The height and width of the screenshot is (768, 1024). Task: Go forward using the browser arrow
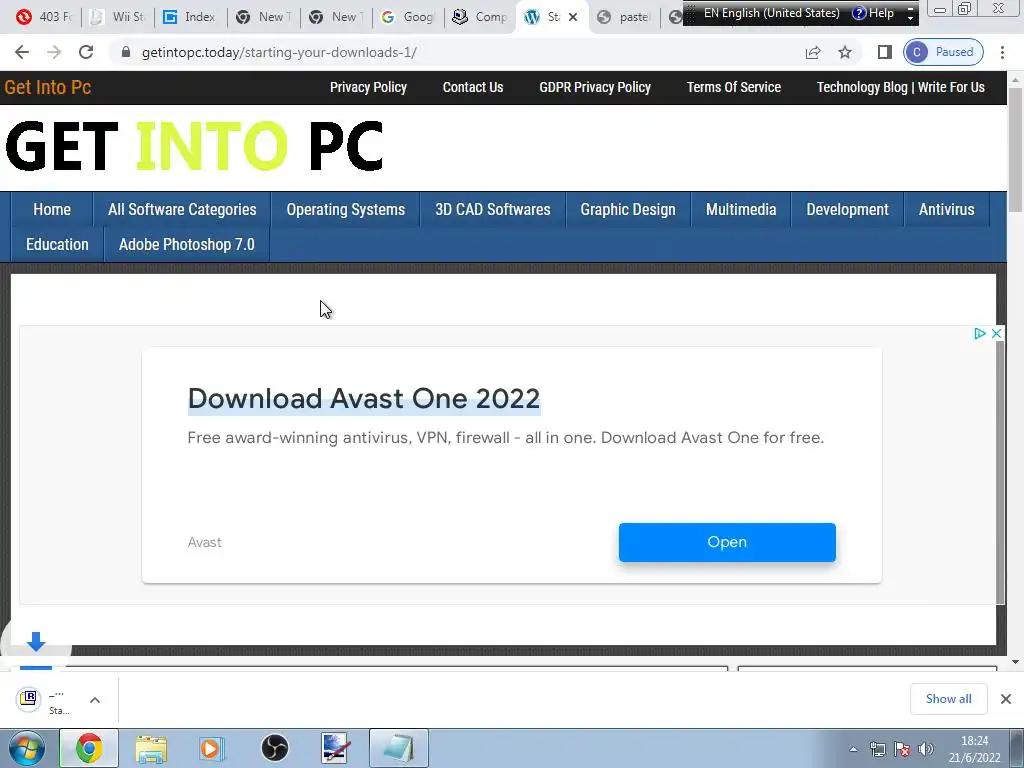54,52
